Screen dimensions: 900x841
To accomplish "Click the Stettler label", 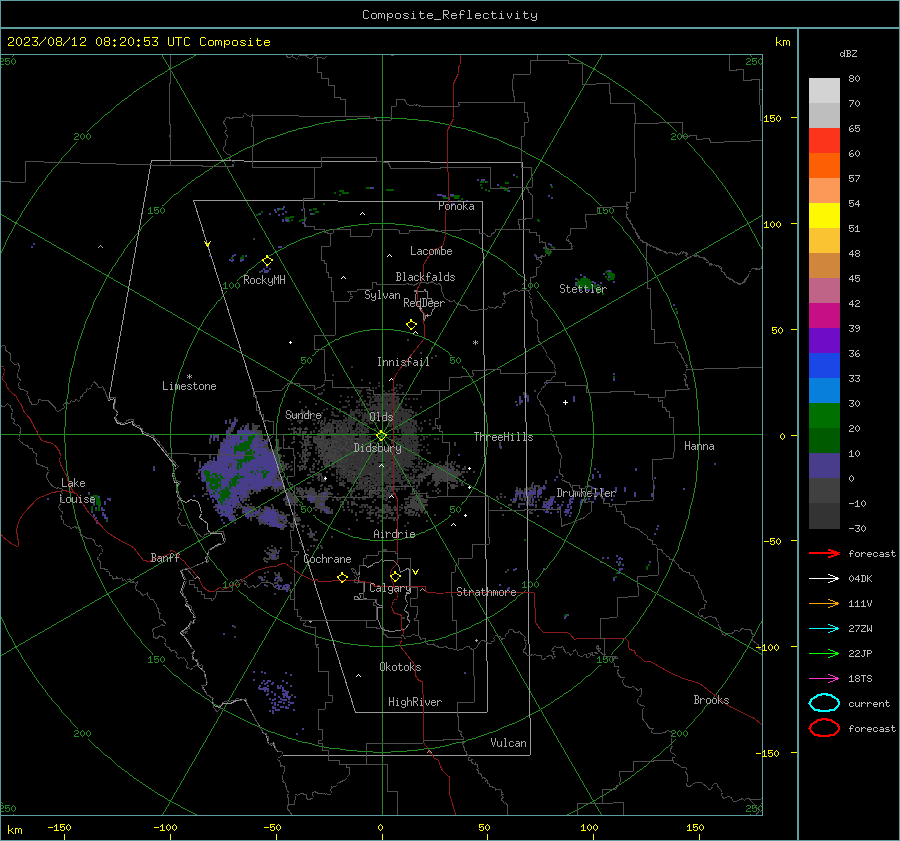I will (x=583, y=289).
